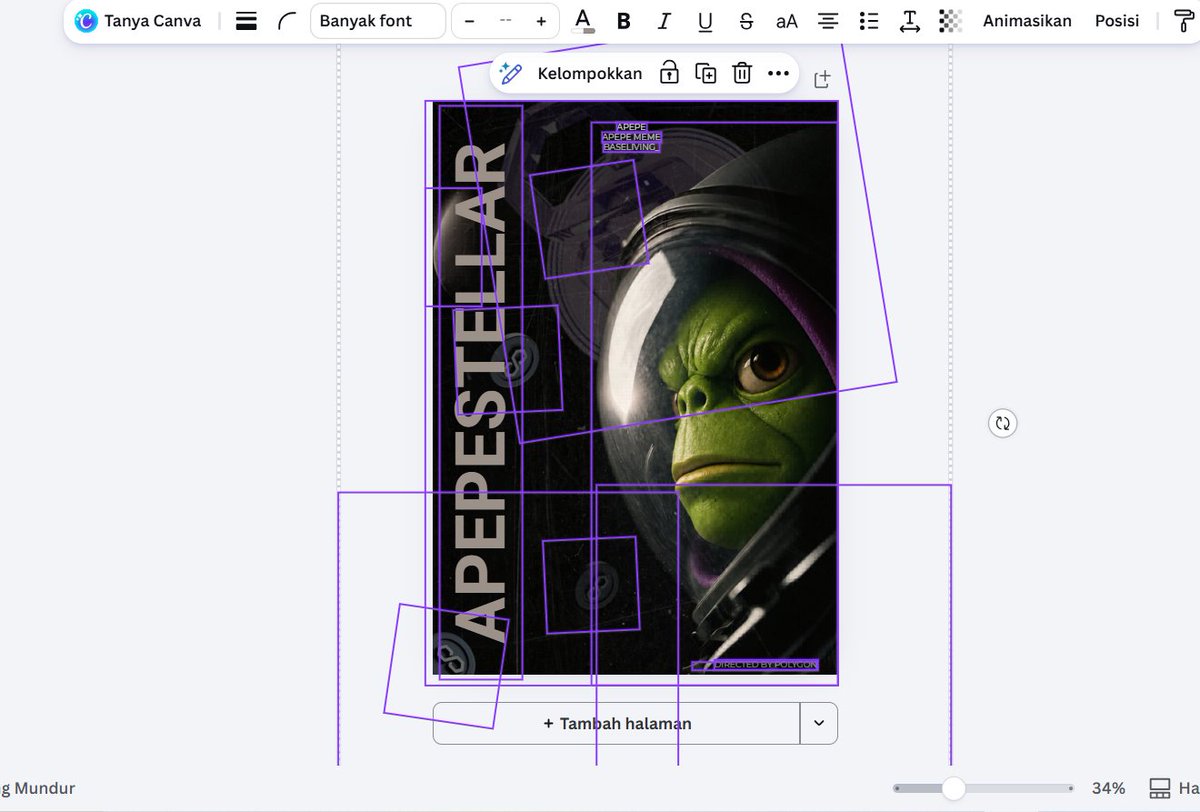
Task: Click the magic pencil edit icon
Action: coord(511,73)
